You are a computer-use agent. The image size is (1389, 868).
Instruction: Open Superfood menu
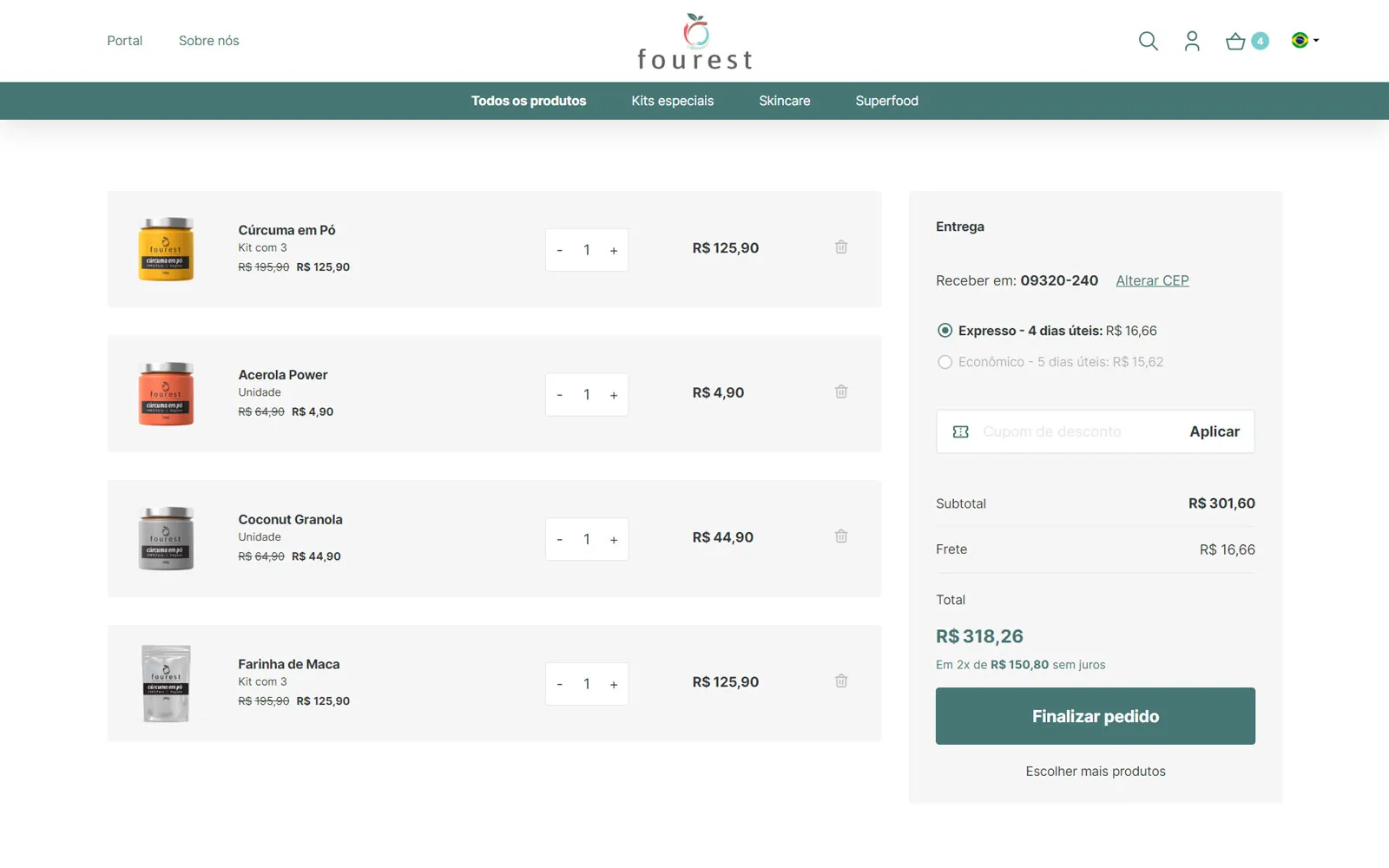[x=886, y=101]
